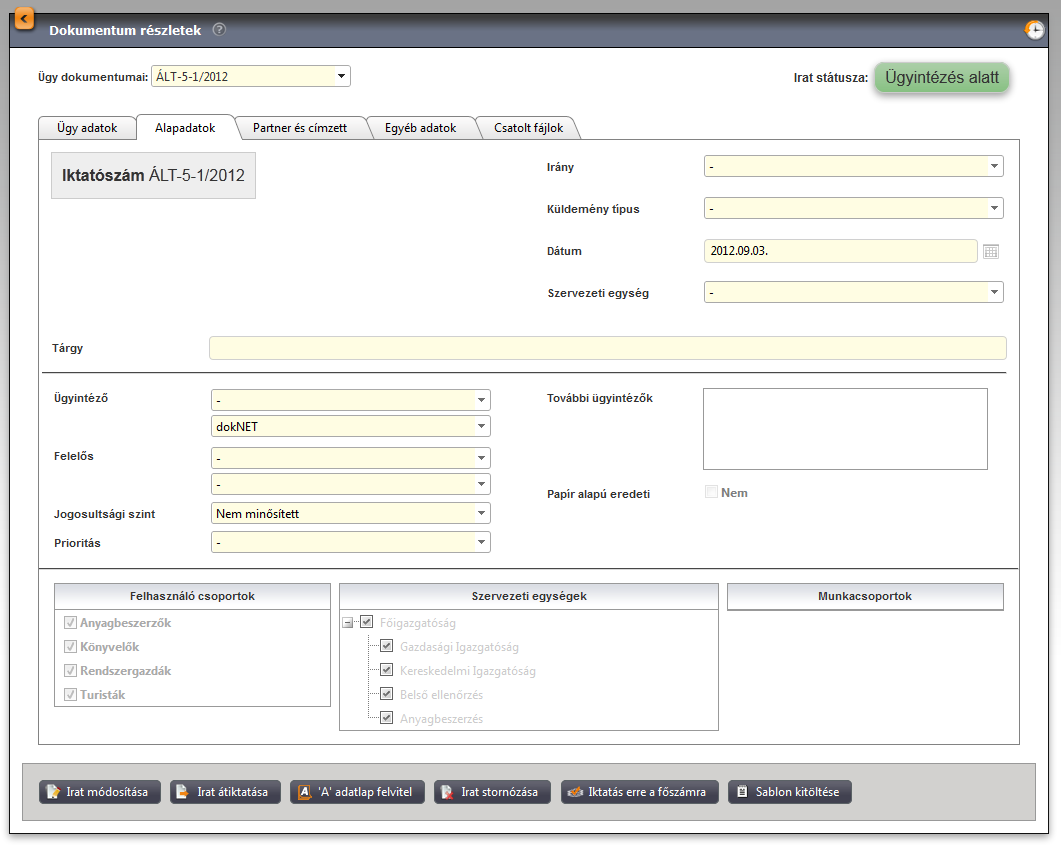This screenshot has height=847, width=1061.
Task: Toggle the Rendszergazdák group checkbox
Action: 70,670
